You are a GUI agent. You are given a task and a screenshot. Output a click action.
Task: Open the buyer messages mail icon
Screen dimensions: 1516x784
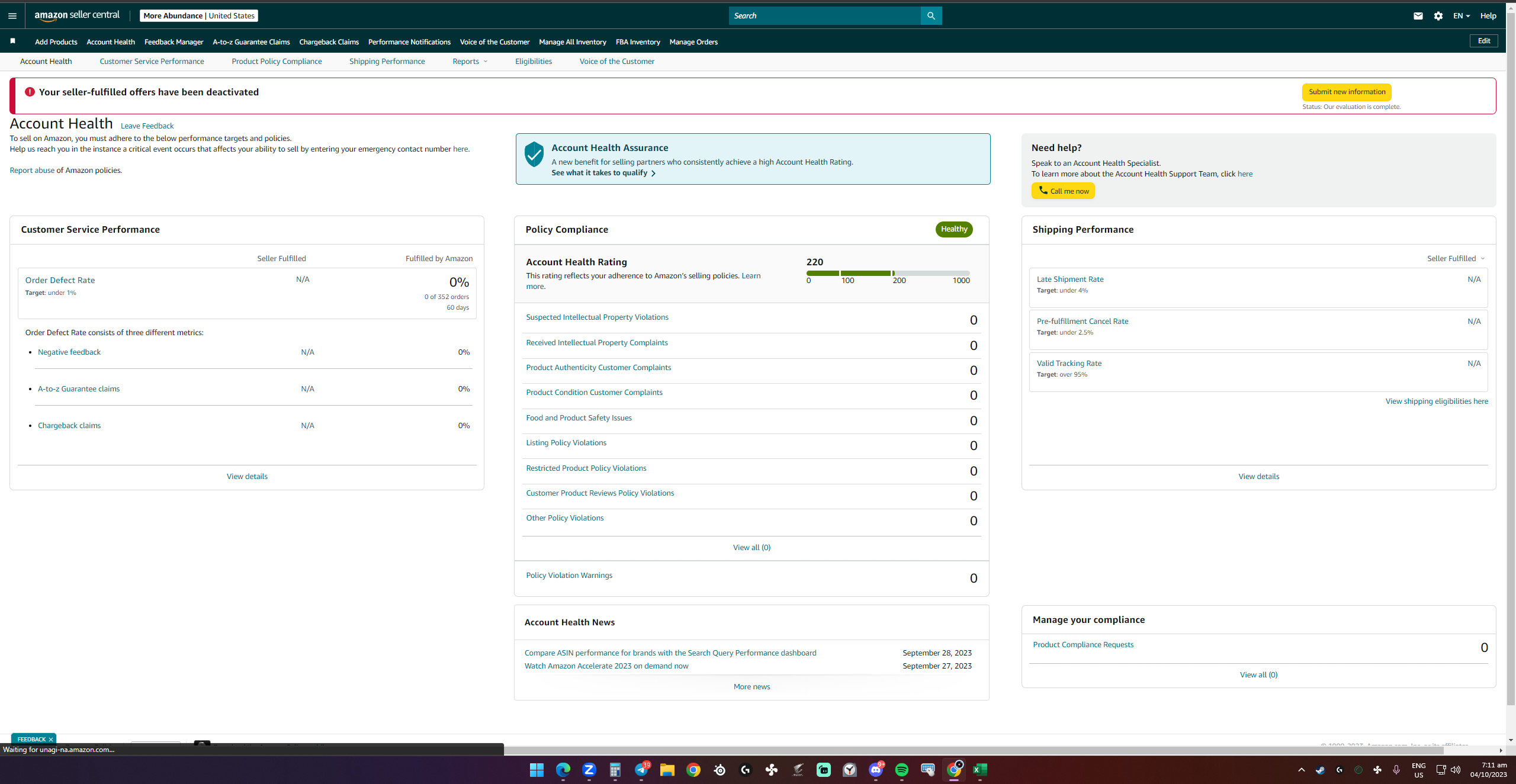point(1418,16)
